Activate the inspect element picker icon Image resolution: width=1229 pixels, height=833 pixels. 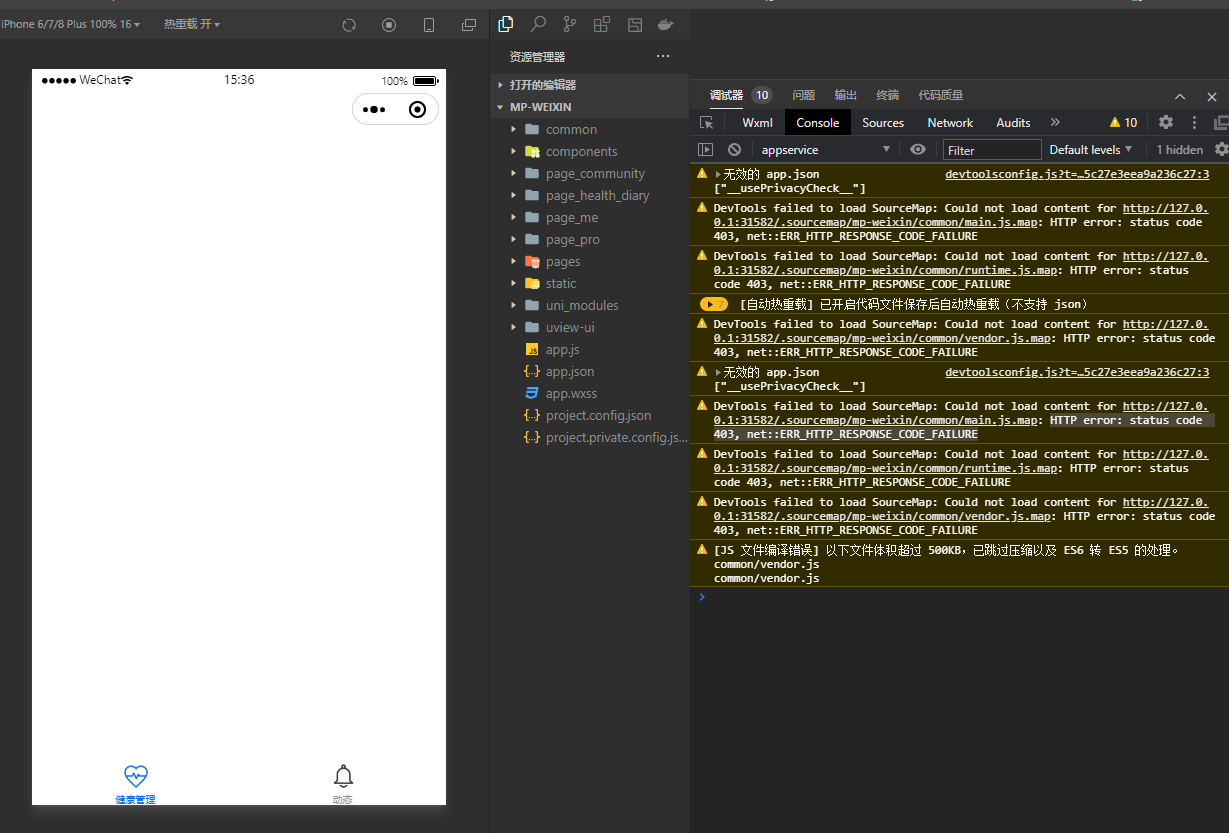706,122
